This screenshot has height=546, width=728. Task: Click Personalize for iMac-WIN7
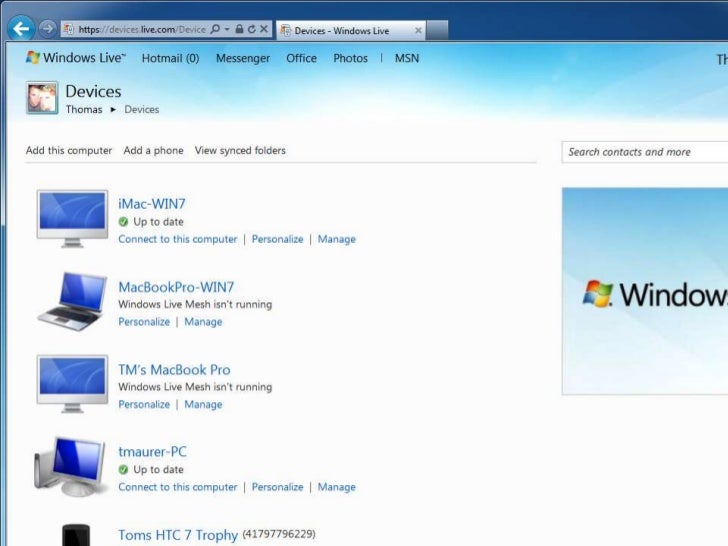click(x=278, y=239)
